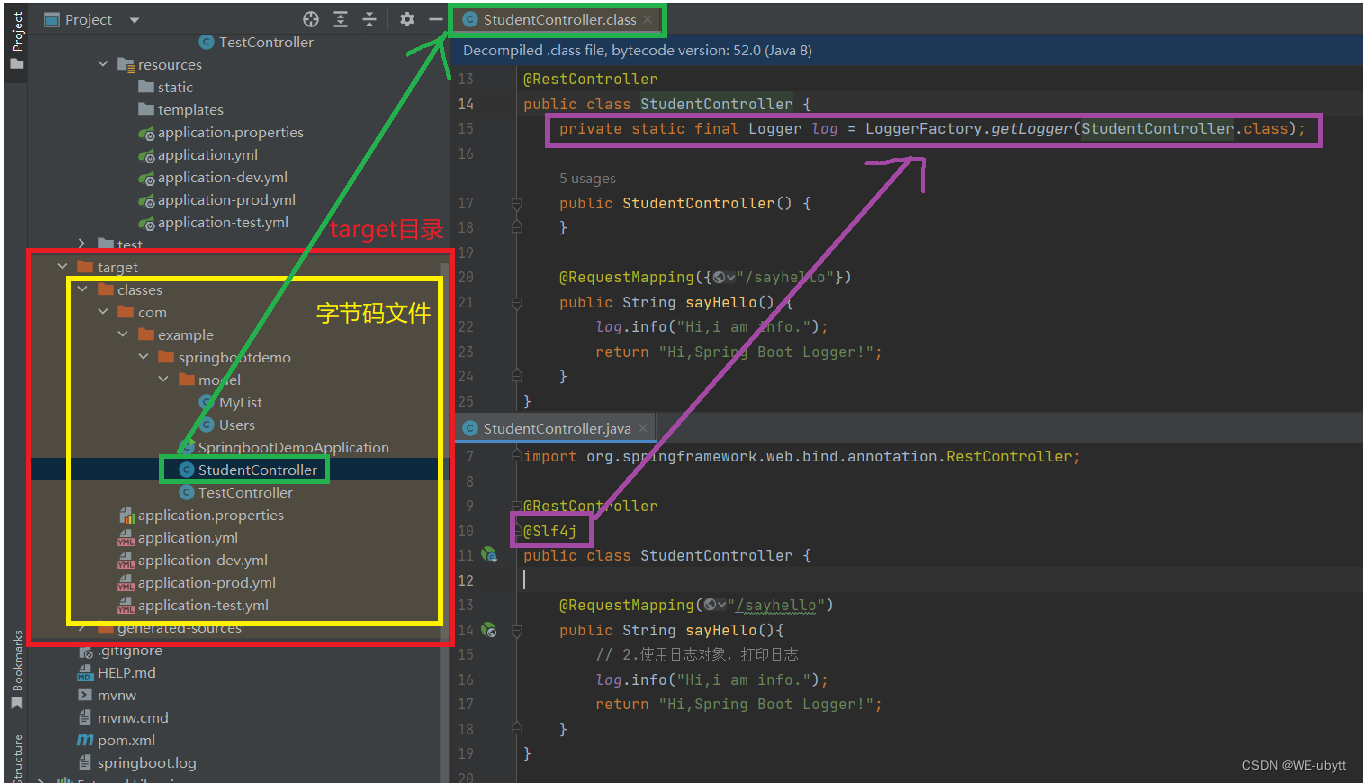
Task: Close the StudentController.class tab
Action: point(648,20)
